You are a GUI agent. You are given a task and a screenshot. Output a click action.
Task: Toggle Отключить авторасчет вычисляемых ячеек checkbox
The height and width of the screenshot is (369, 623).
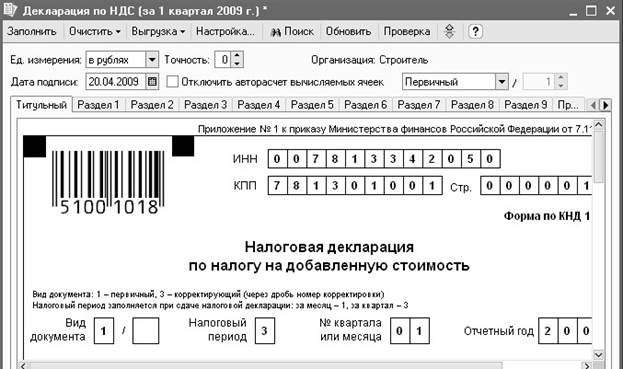click(x=172, y=82)
